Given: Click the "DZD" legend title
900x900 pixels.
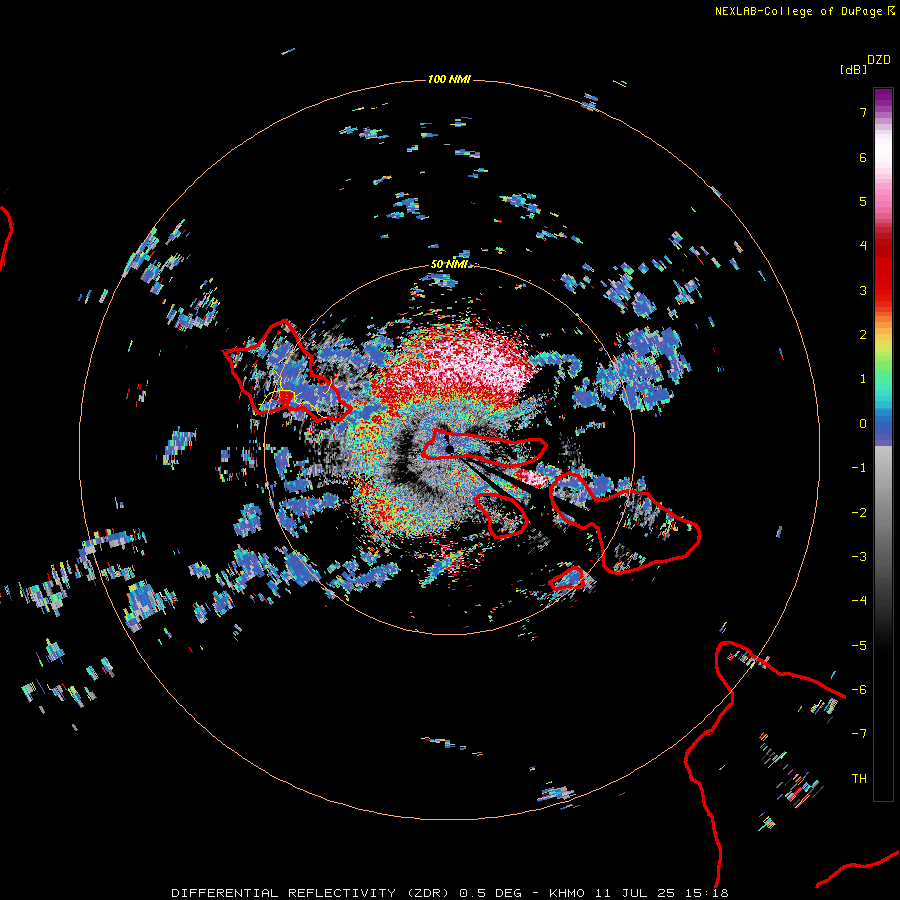Looking at the screenshot, I should (x=879, y=60).
